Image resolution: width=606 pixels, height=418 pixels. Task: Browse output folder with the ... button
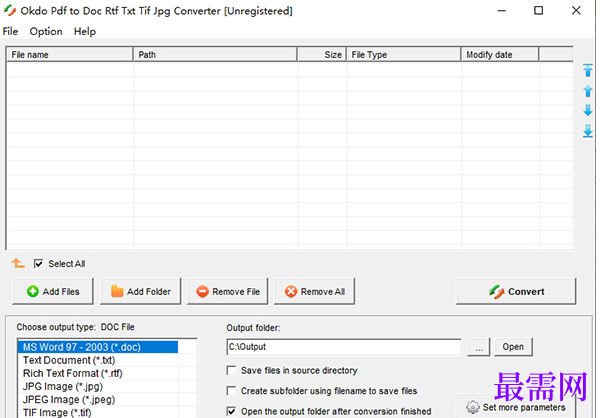(479, 347)
